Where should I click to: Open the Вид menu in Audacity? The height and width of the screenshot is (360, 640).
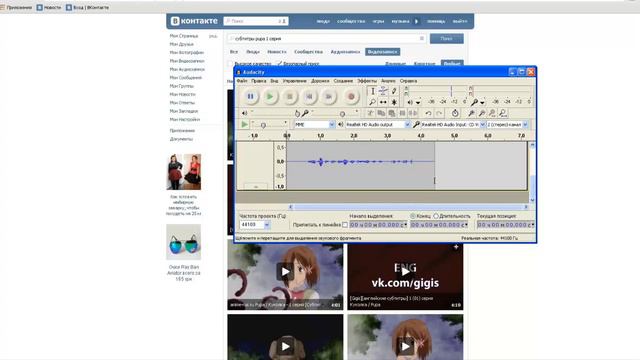(274, 81)
